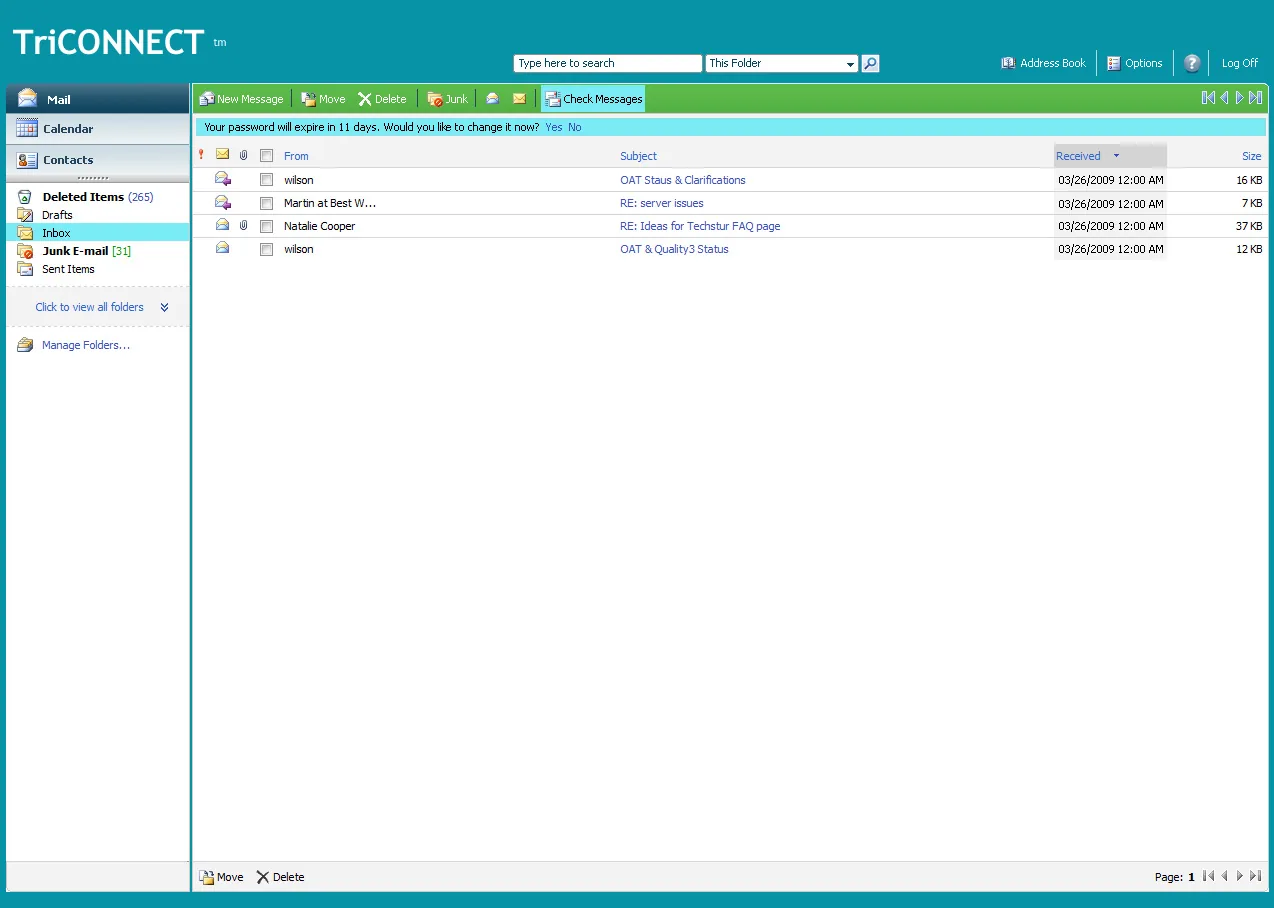
Task: Click the 37 KB size cell
Action: pyautogui.click(x=1249, y=226)
